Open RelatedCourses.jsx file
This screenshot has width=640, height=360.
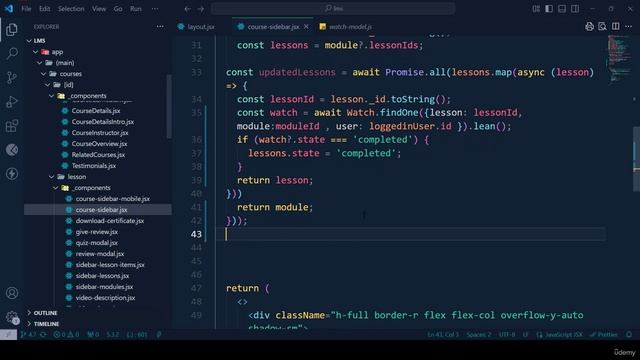[x=98, y=155]
